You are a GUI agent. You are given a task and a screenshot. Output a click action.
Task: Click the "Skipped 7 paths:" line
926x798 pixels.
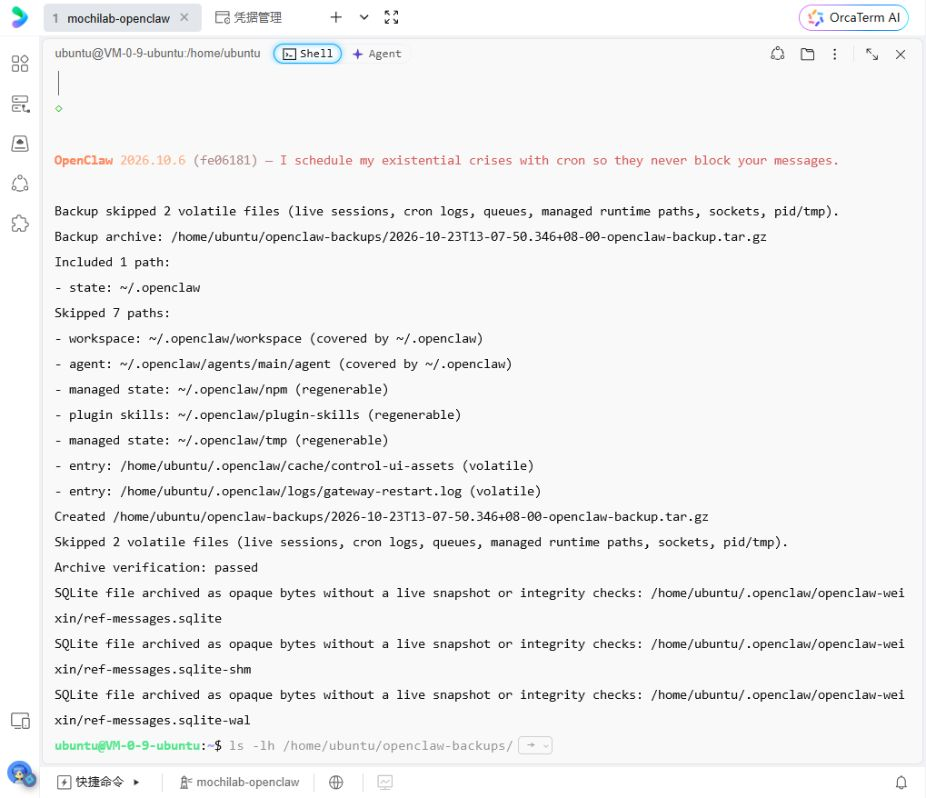(112, 313)
